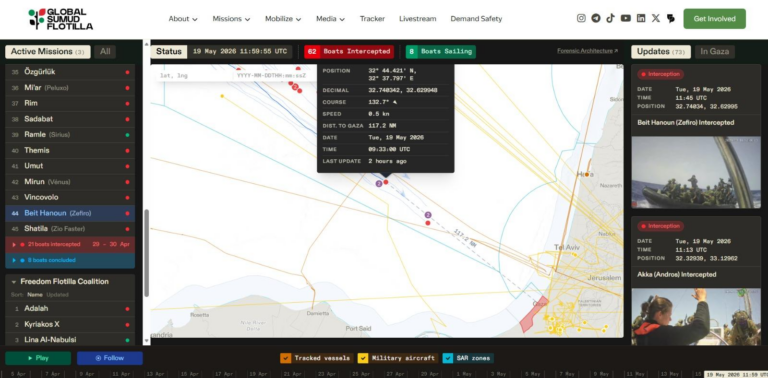Click the orange marker near Haifa
The image size is (768, 378).
pyautogui.click(x=587, y=174)
